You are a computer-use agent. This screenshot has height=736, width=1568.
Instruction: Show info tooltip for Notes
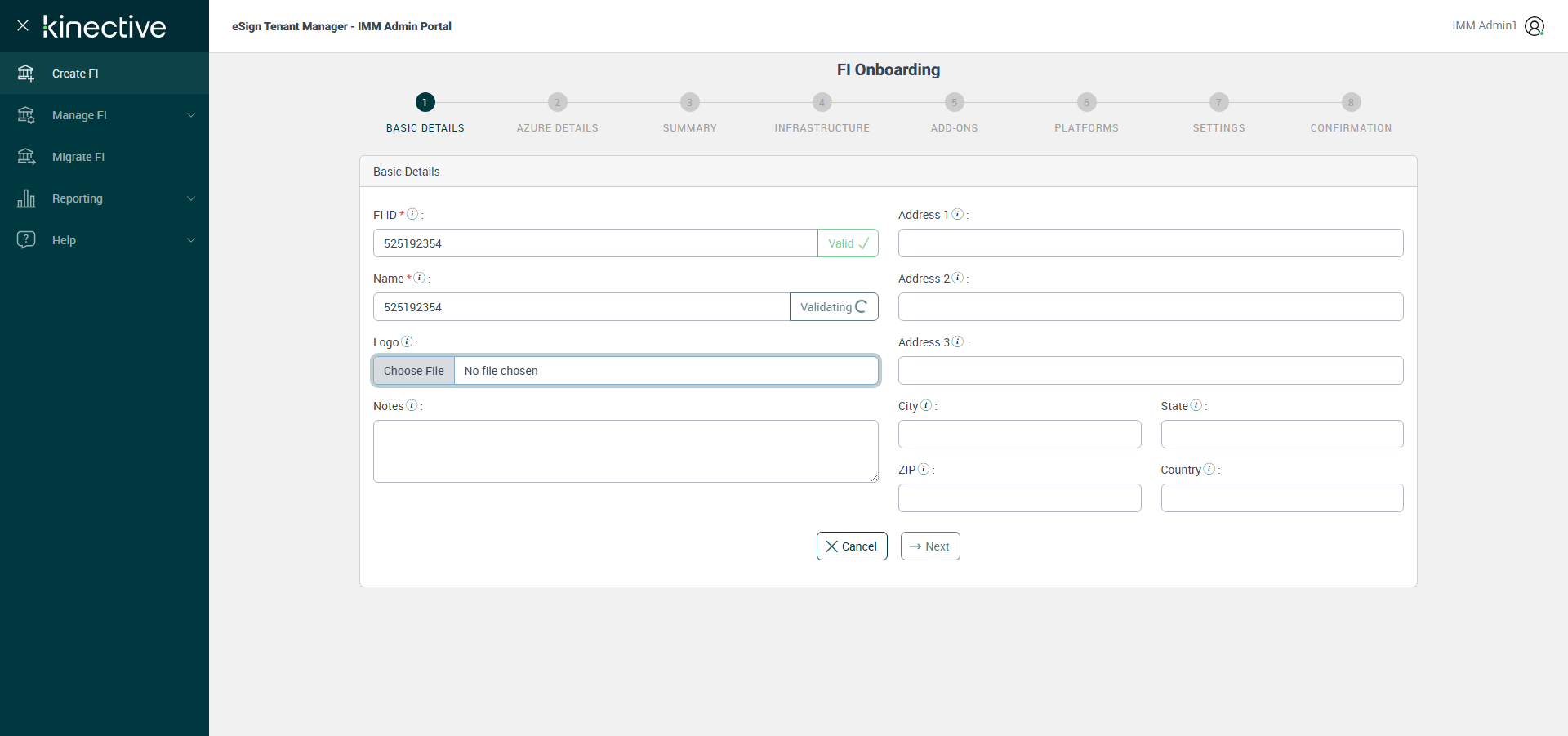(x=412, y=405)
